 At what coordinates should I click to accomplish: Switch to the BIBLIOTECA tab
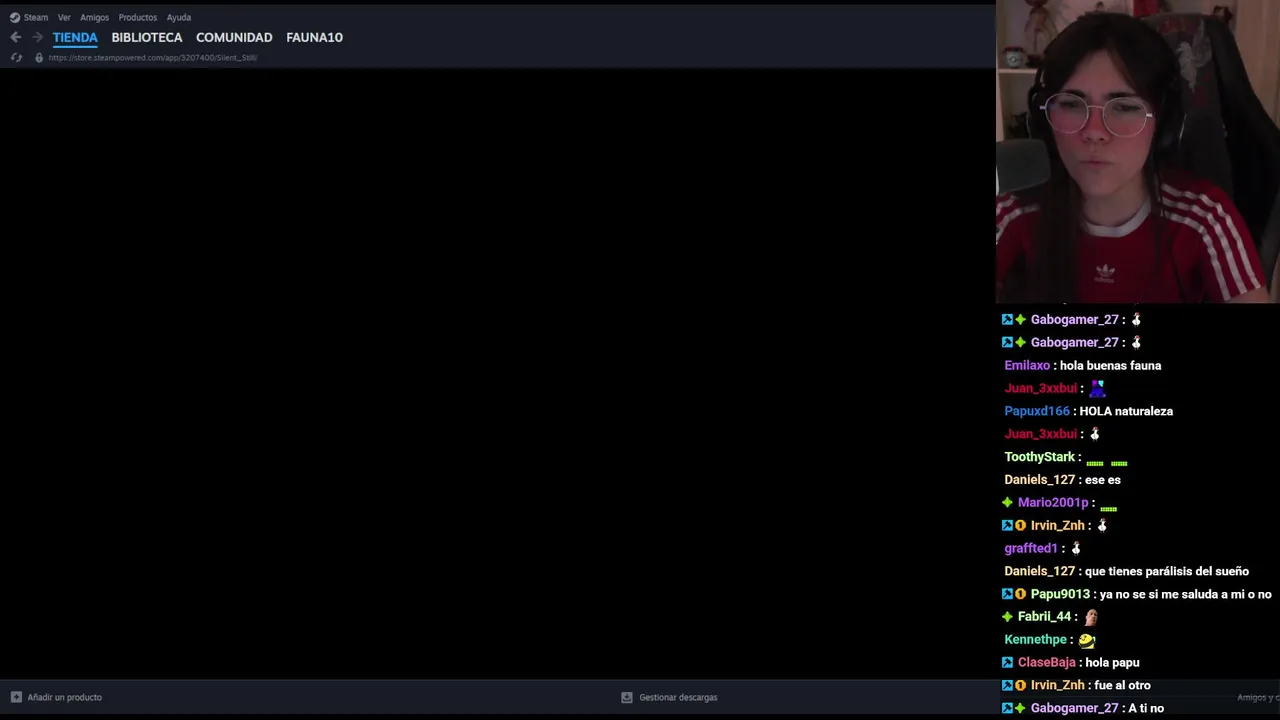pyautogui.click(x=147, y=37)
